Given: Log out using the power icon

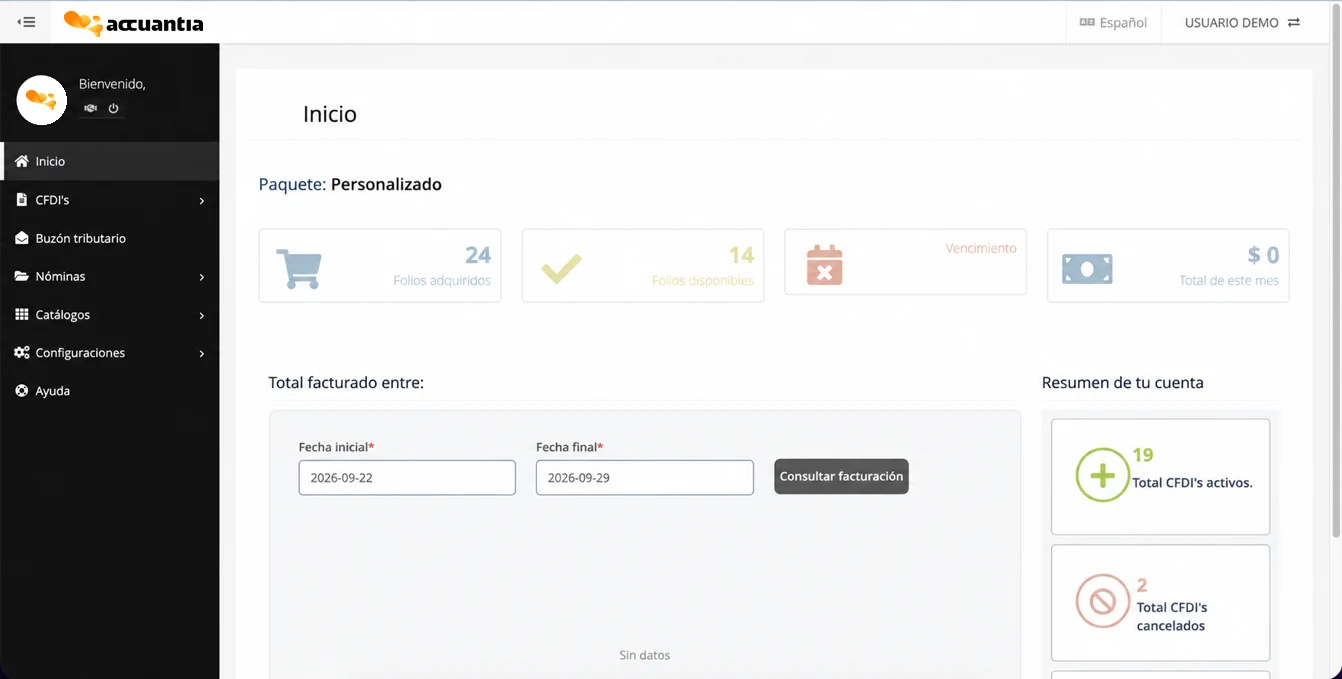Looking at the screenshot, I should pyautogui.click(x=113, y=108).
